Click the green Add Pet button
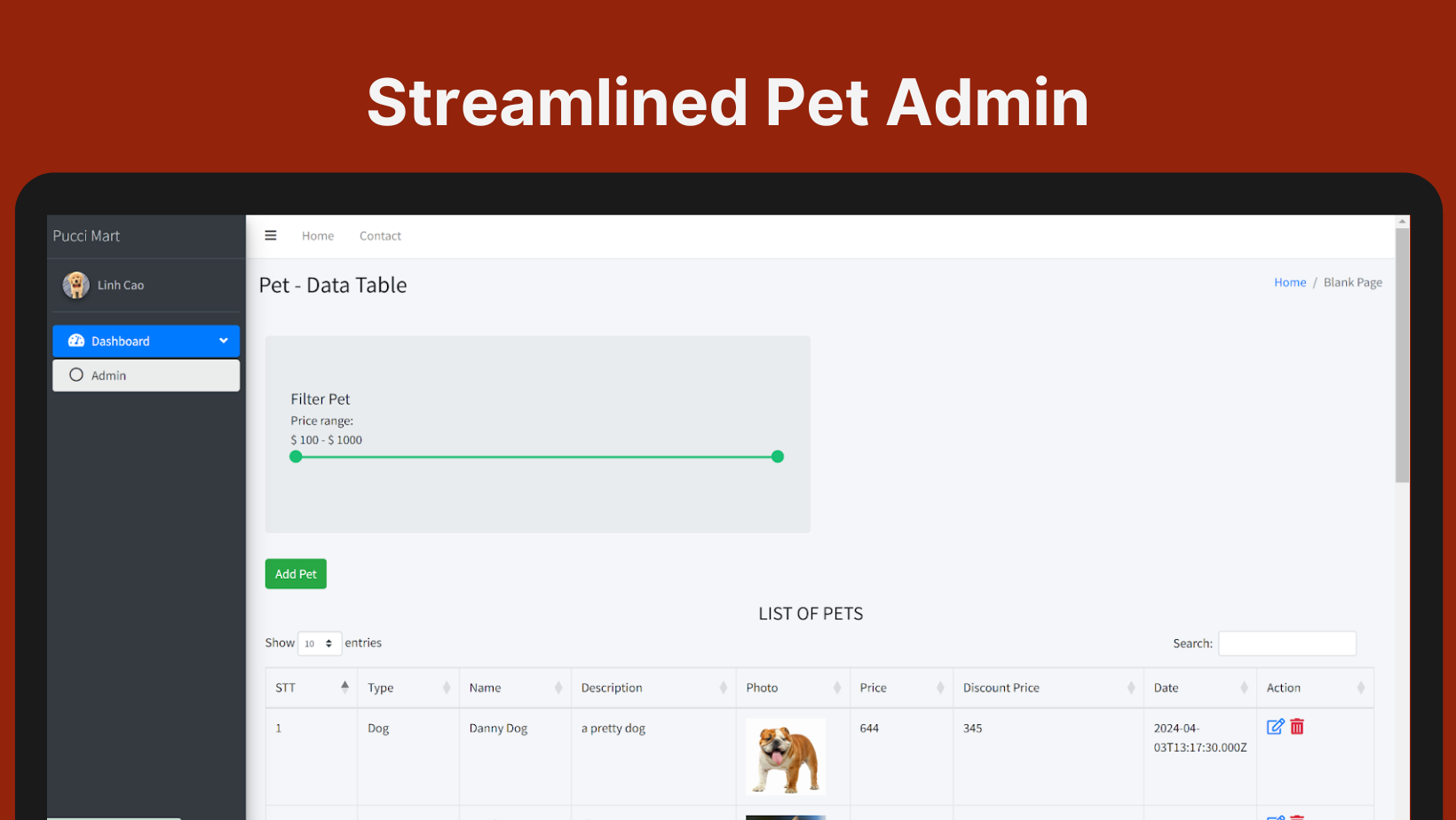 point(296,574)
